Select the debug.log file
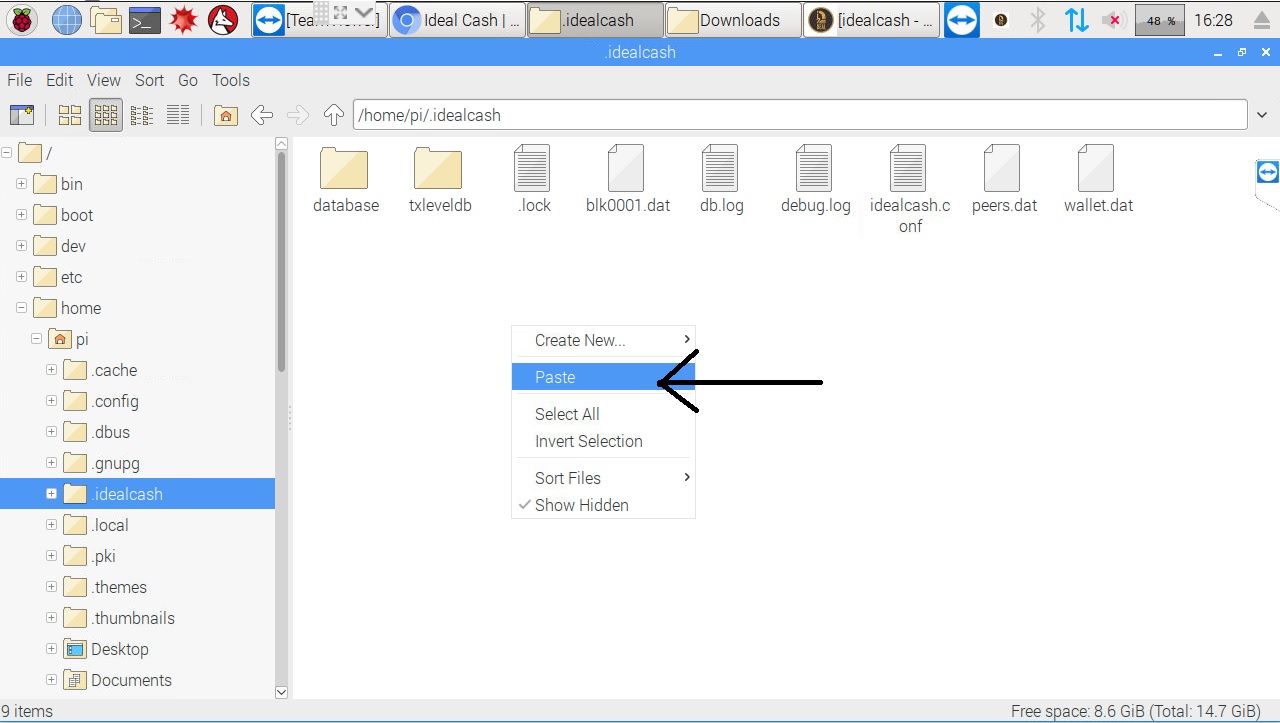This screenshot has height=723, width=1280. (815, 180)
